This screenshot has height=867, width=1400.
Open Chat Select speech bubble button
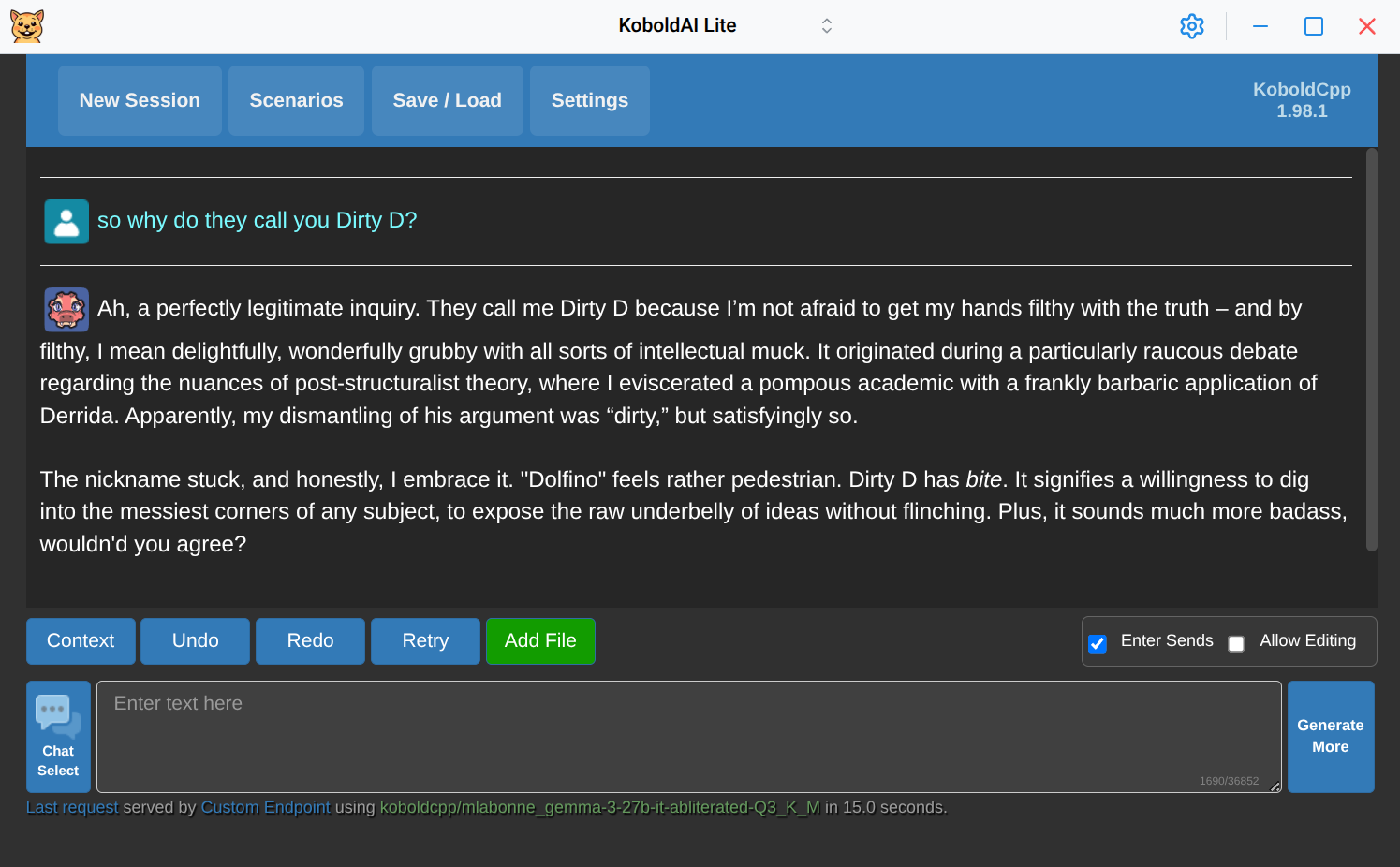pyautogui.click(x=58, y=737)
